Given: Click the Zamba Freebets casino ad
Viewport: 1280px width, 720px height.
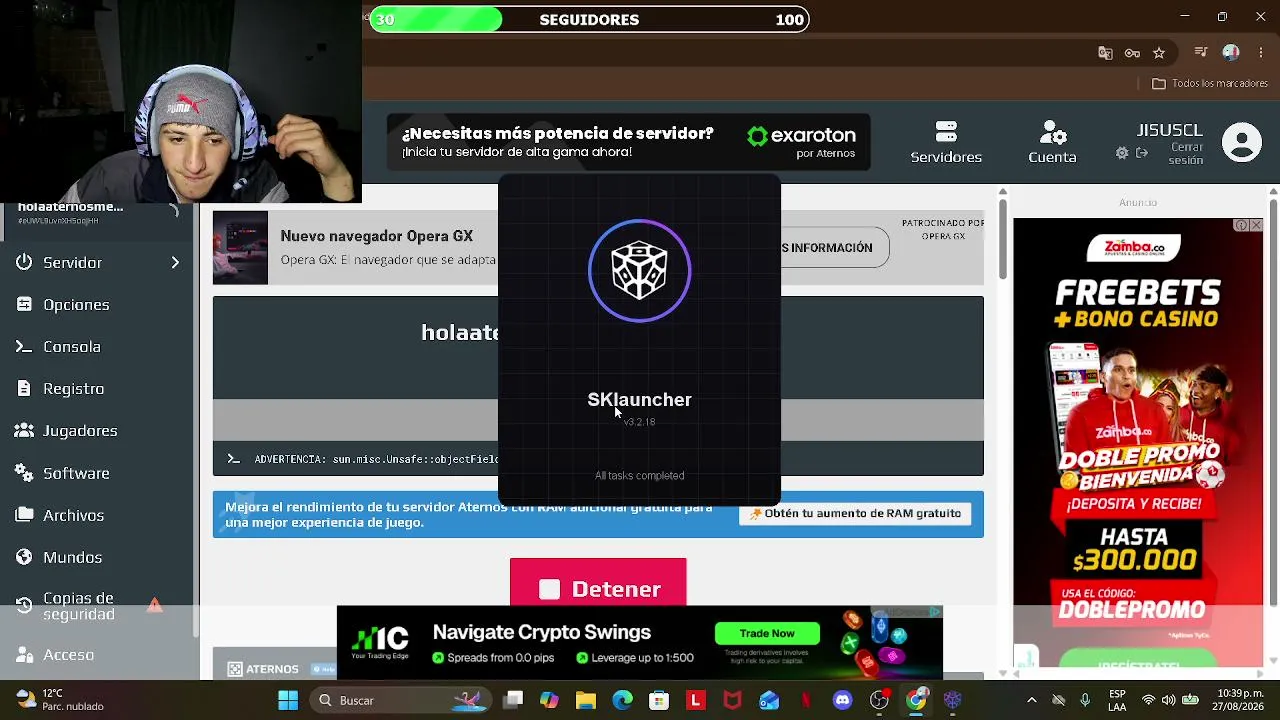Looking at the screenshot, I should [x=1138, y=442].
